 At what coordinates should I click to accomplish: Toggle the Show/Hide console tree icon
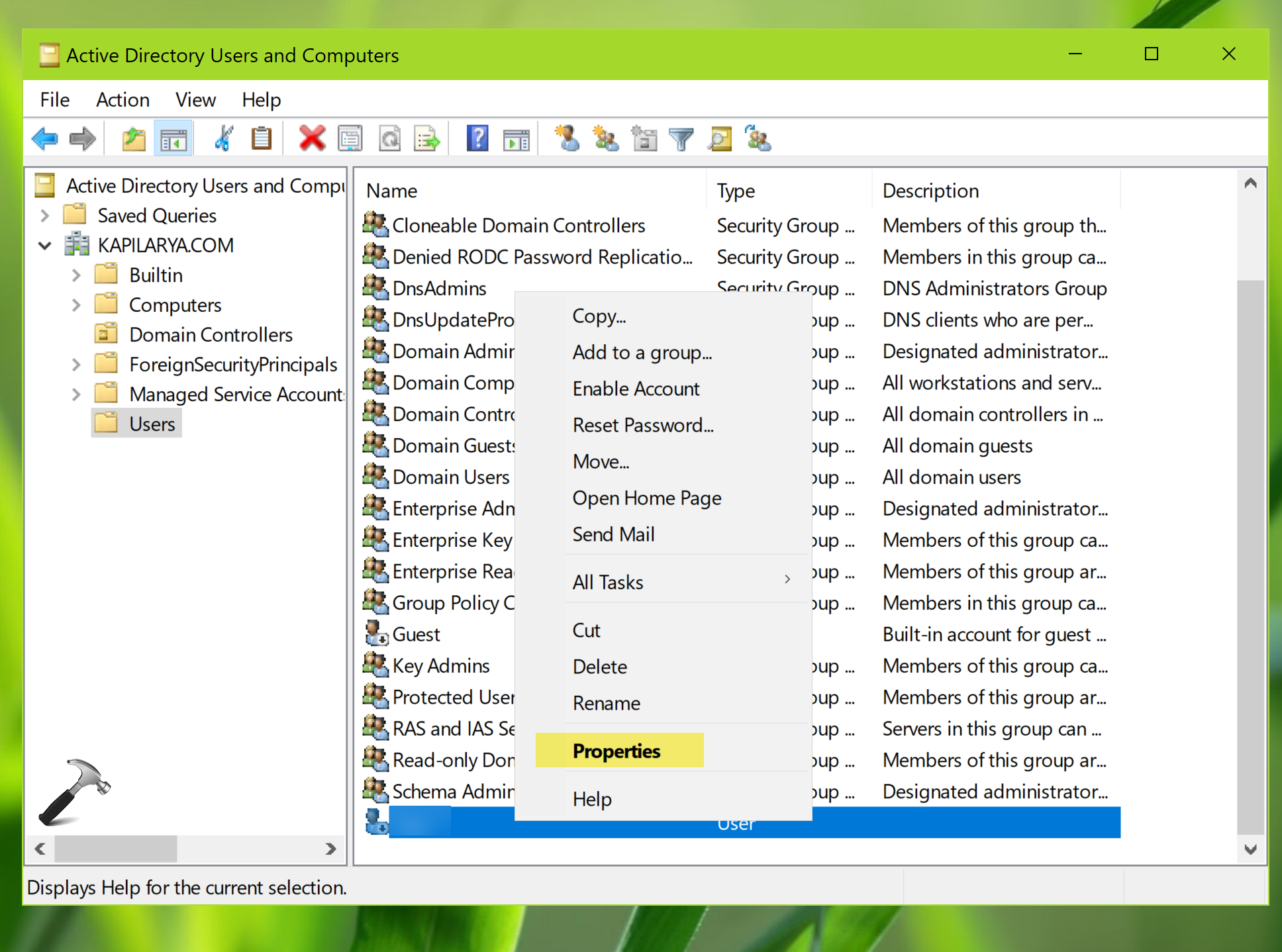tap(173, 139)
